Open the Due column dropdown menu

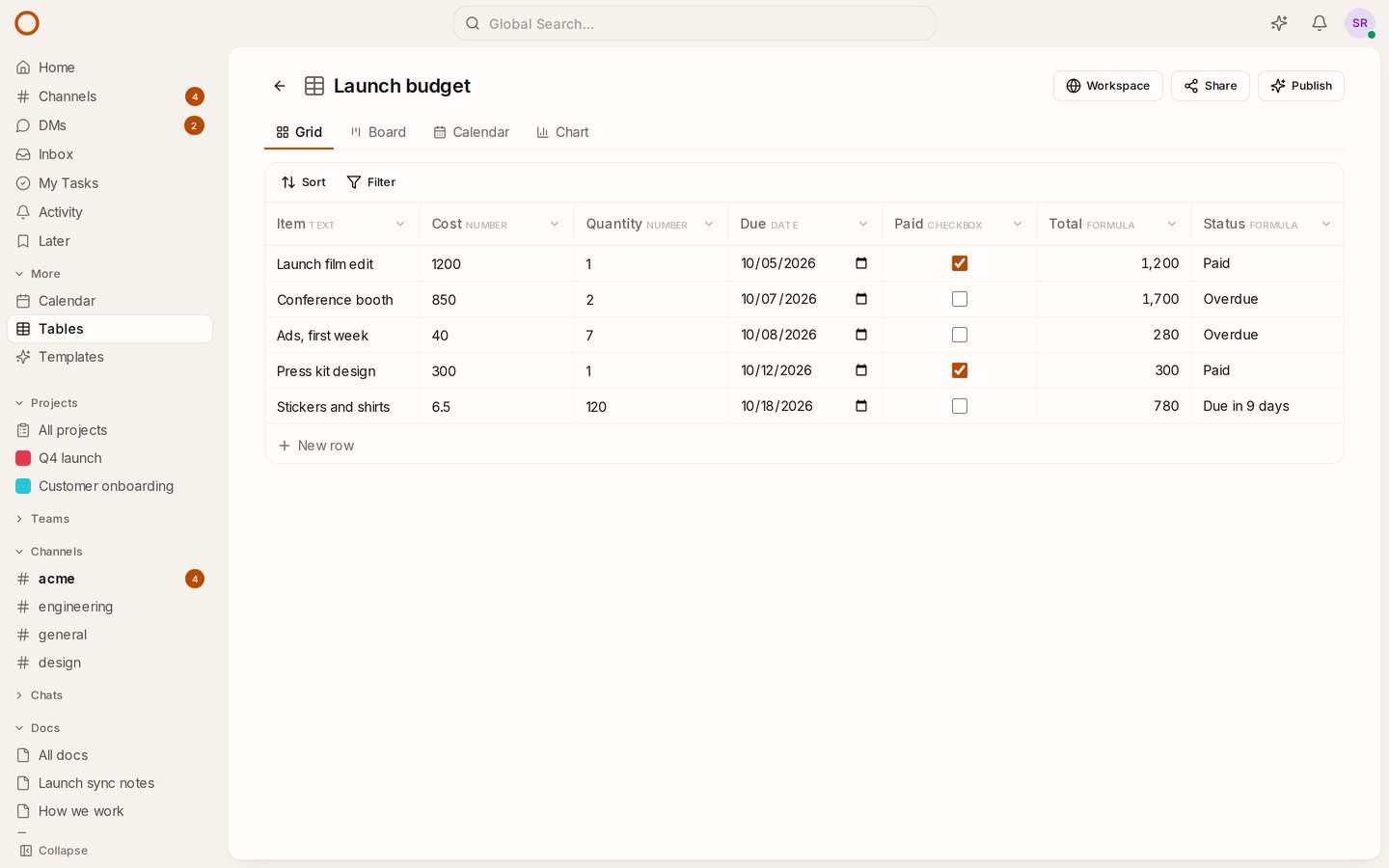click(x=863, y=224)
